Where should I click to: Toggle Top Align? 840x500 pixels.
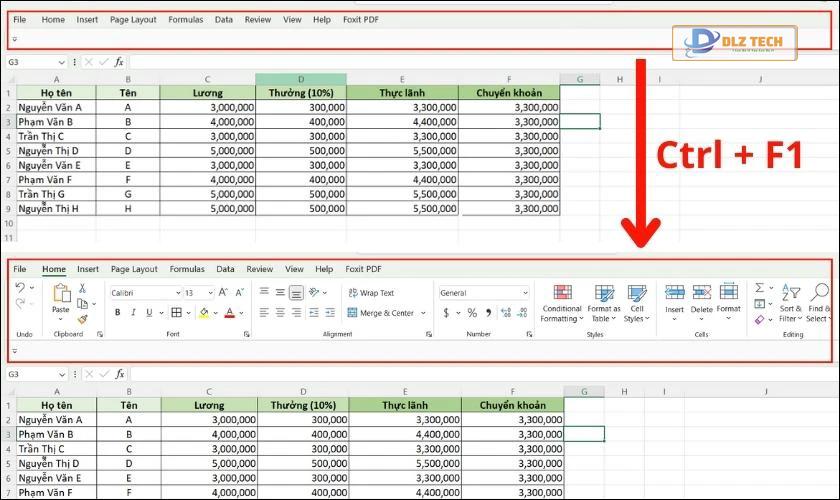tap(264, 292)
